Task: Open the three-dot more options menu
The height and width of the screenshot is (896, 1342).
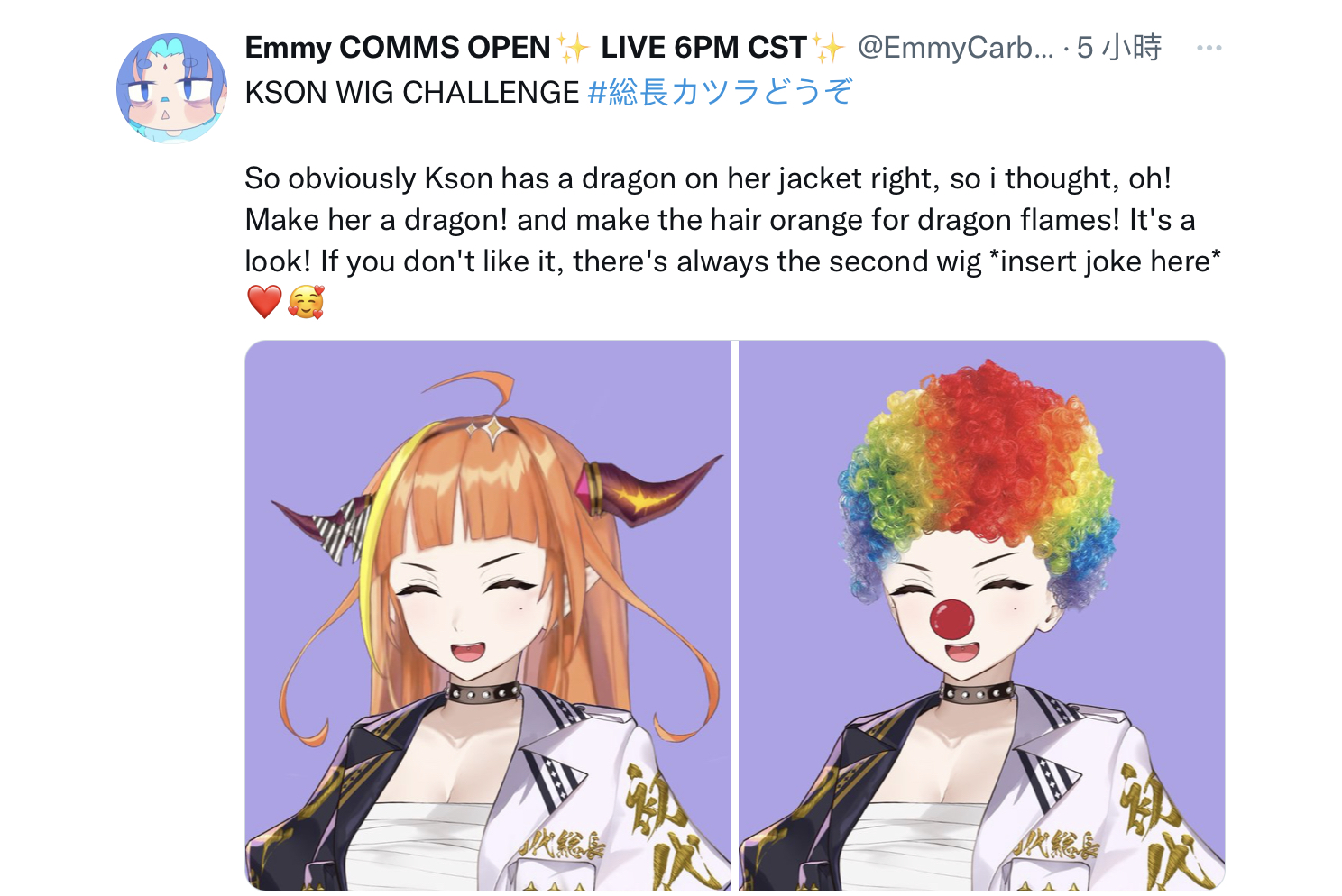Action: point(1209,48)
